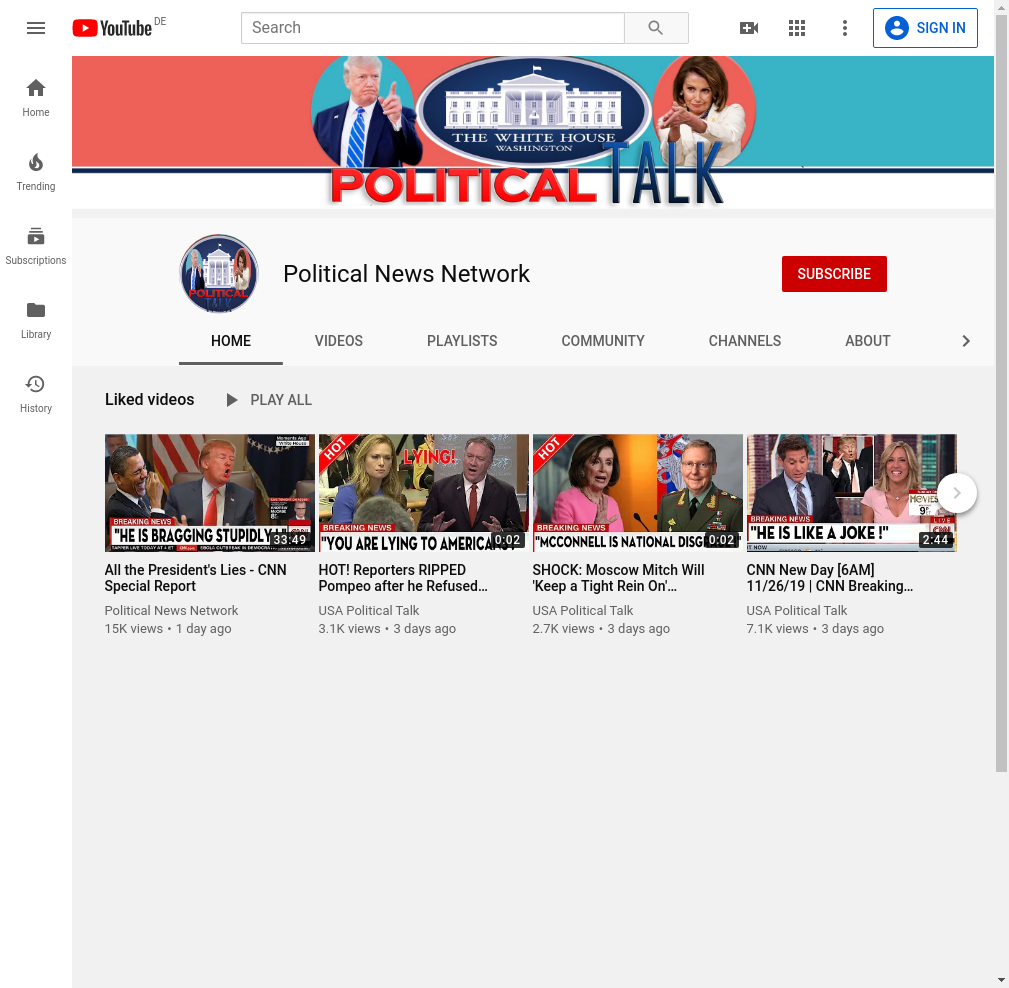Open the hamburger guide menu
The height and width of the screenshot is (988, 1009).
36,28
